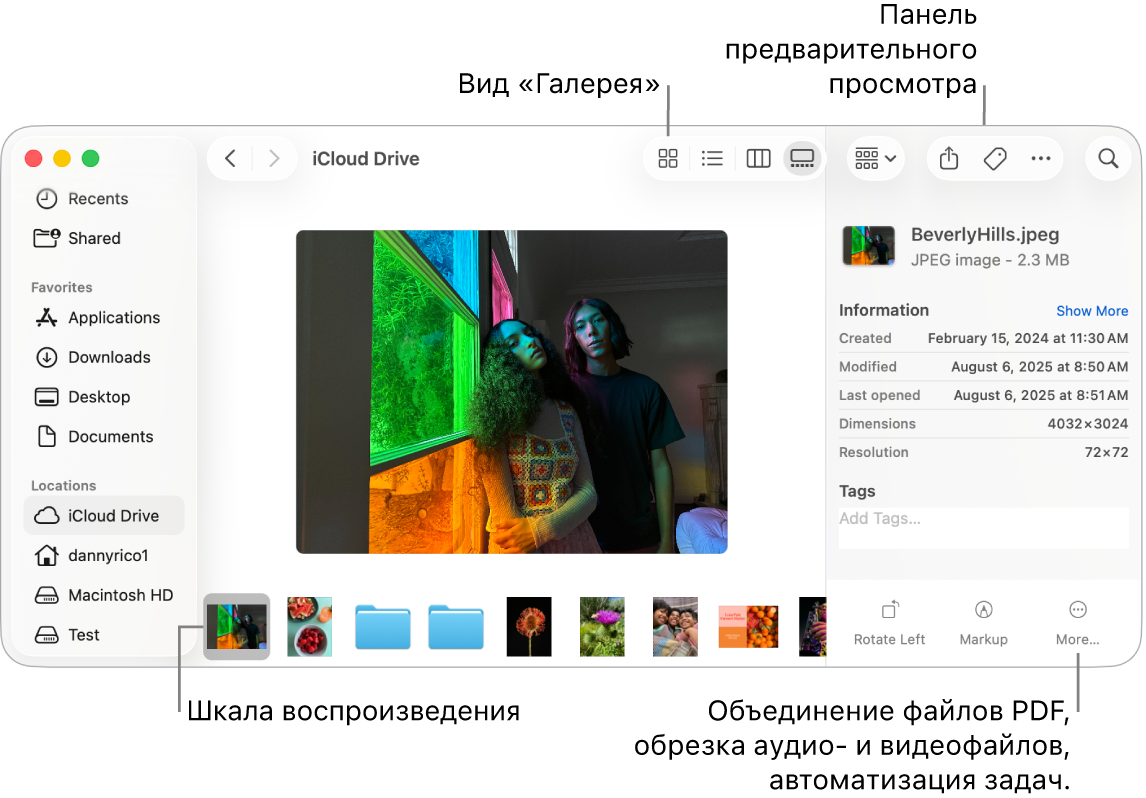Screen dimensions: 1146x798
Task: Click the Search magnifier icon
Action: (x=1108, y=159)
